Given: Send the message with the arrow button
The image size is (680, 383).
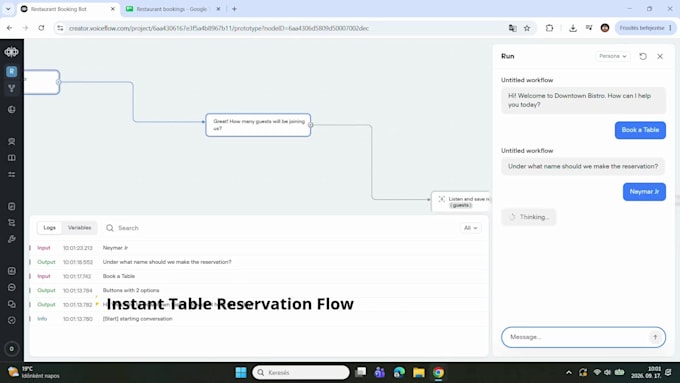Looking at the screenshot, I should pyautogui.click(x=655, y=337).
